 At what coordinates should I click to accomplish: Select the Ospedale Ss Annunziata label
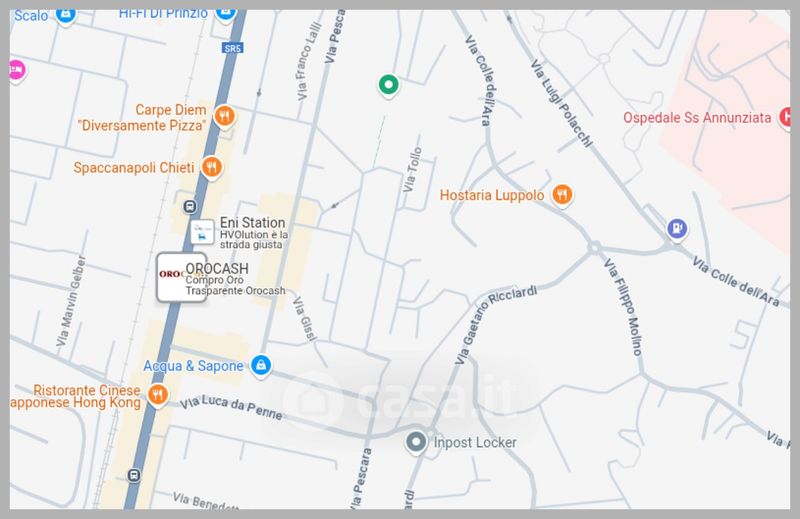pos(697,118)
